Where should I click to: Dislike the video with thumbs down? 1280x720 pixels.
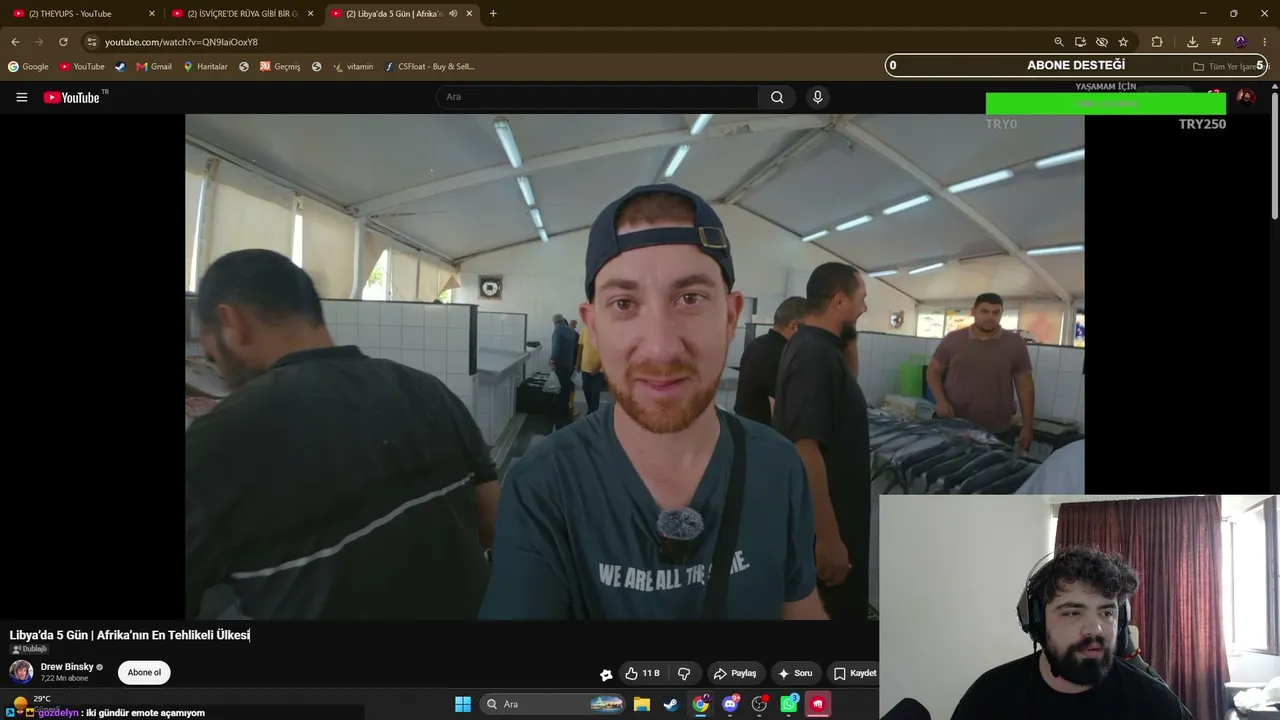click(x=684, y=673)
